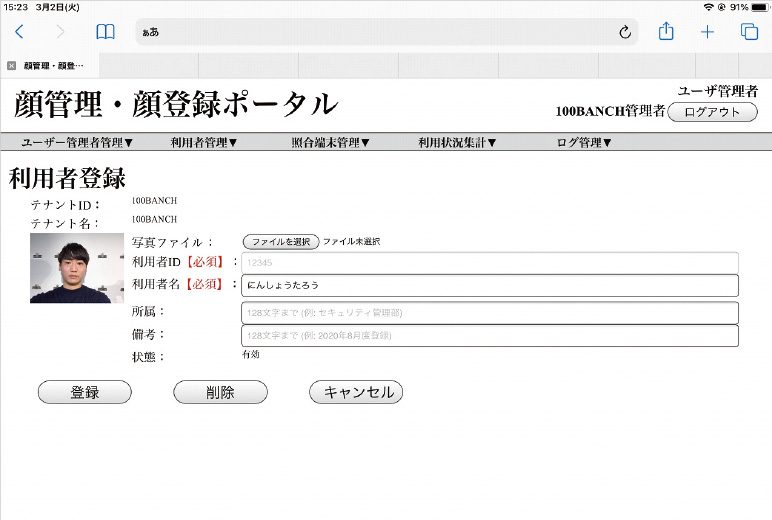Tap the user face photo thumbnail
Viewport: 772px width, 520px height.
point(70,268)
